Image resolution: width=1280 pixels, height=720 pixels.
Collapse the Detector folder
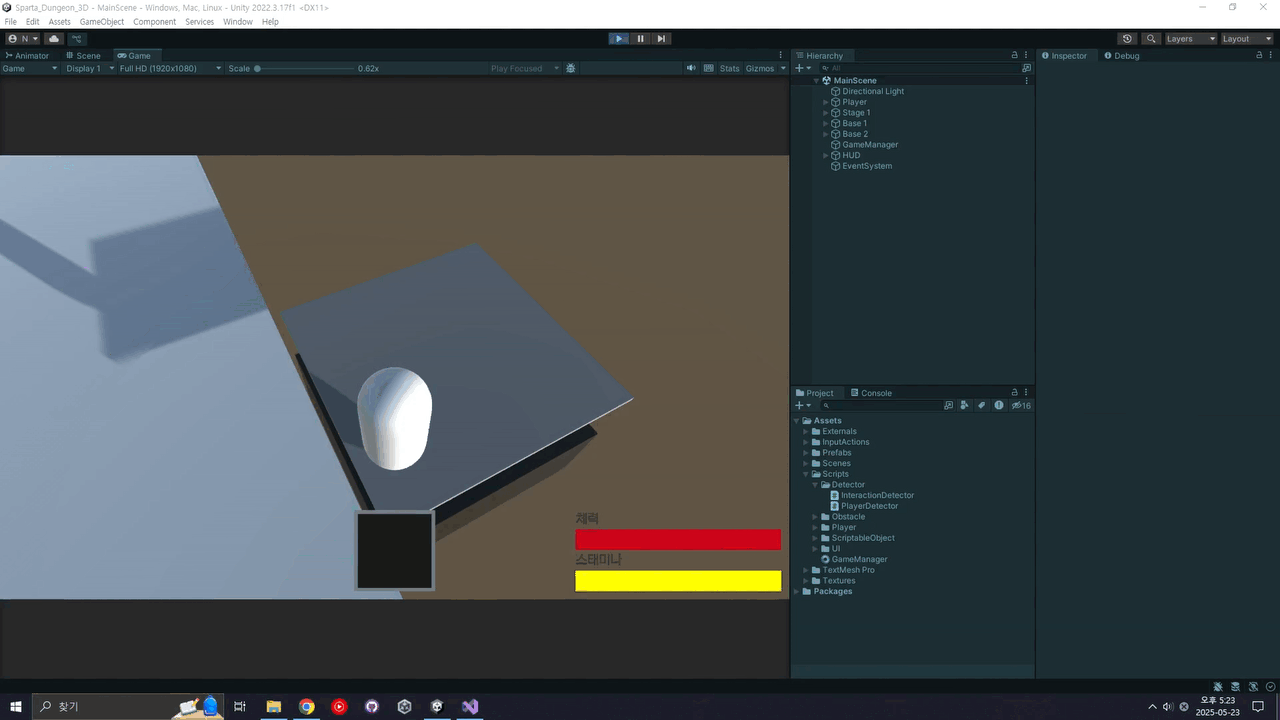coord(815,485)
